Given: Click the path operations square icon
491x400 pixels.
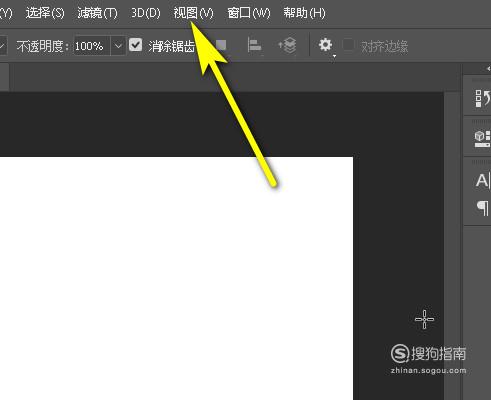Looking at the screenshot, I should [x=221, y=45].
